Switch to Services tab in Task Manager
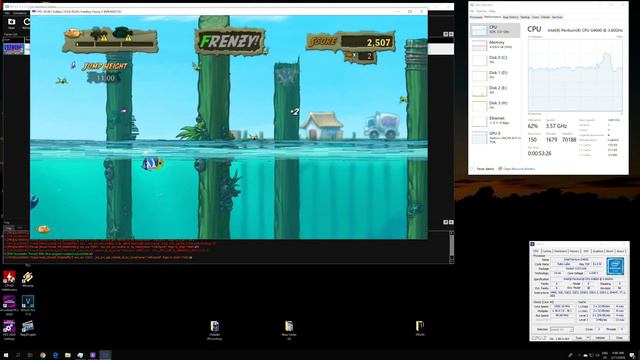 click(x=557, y=17)
